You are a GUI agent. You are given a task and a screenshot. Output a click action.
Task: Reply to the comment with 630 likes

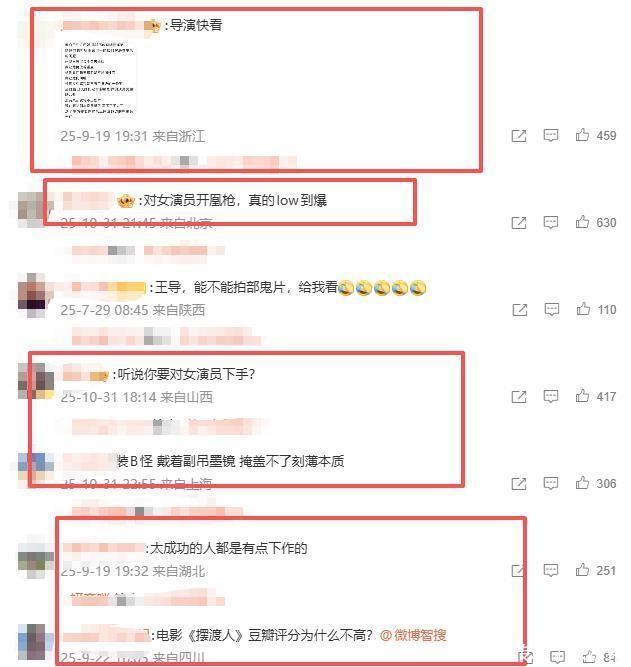[551, 222]
